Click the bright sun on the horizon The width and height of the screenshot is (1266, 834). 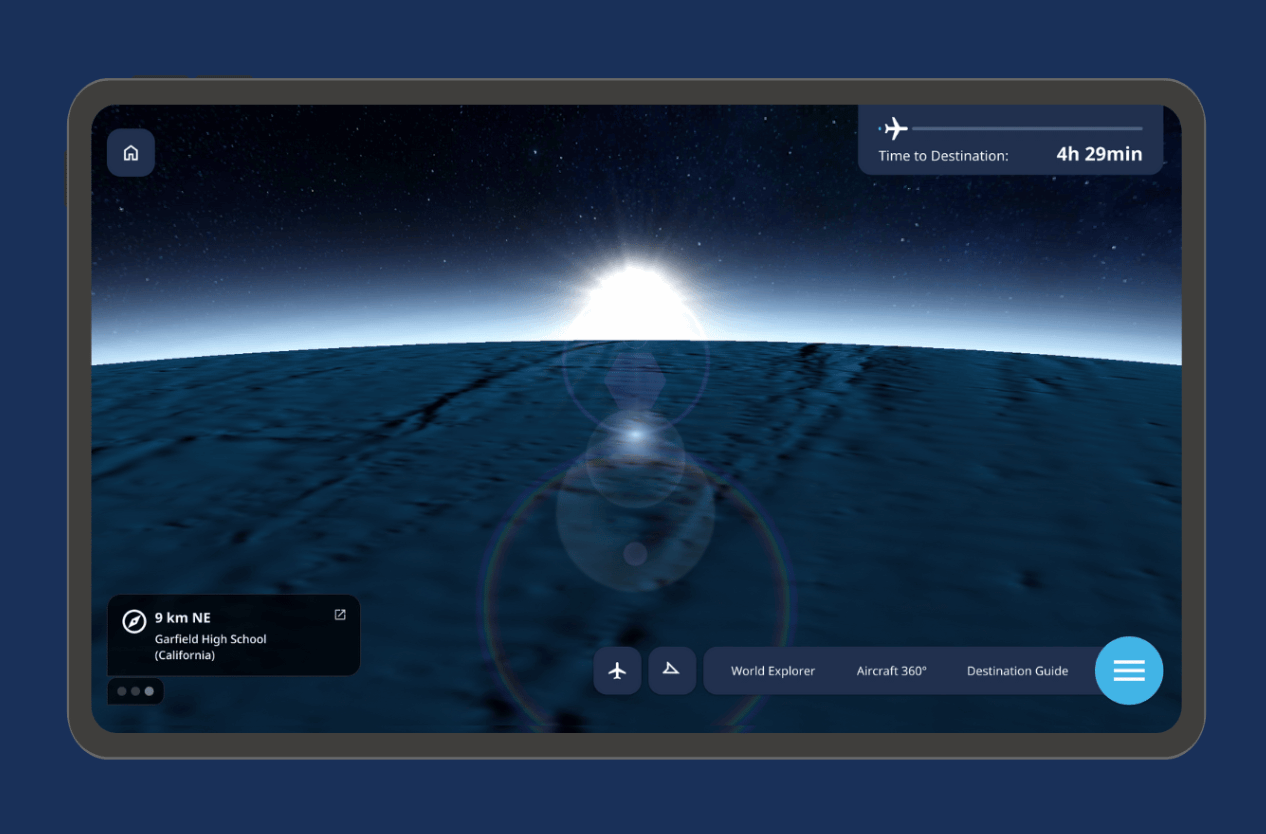(x=634, y=300)
